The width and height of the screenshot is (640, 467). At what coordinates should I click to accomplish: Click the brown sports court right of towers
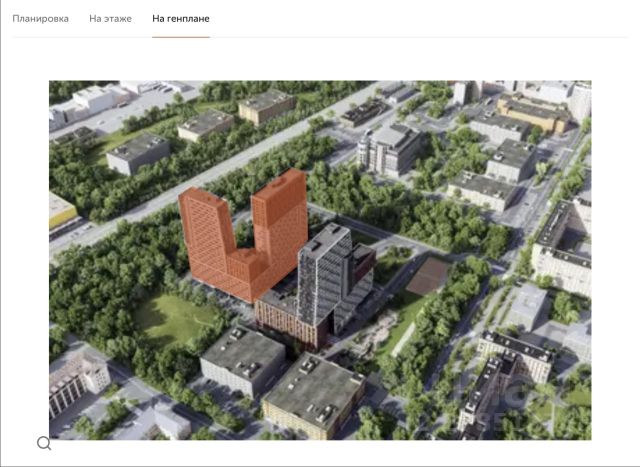click(427, 274)
